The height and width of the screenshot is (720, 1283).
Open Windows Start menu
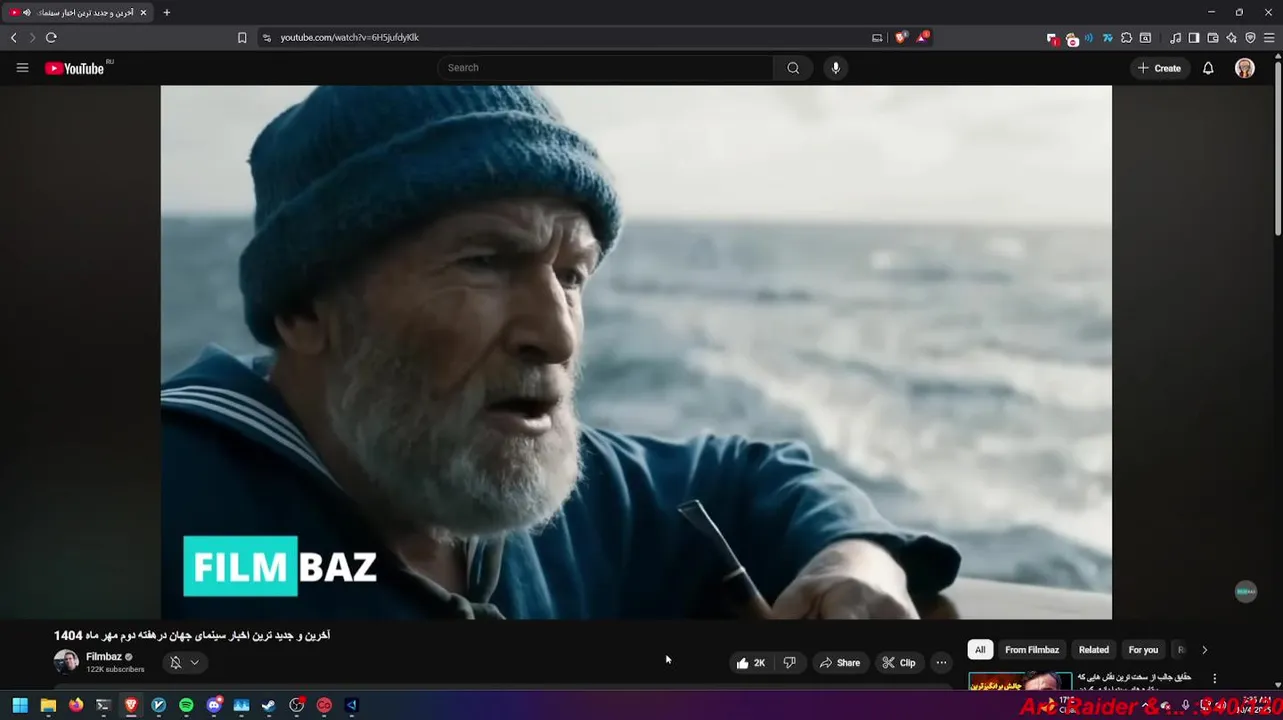tap(20, 705)
